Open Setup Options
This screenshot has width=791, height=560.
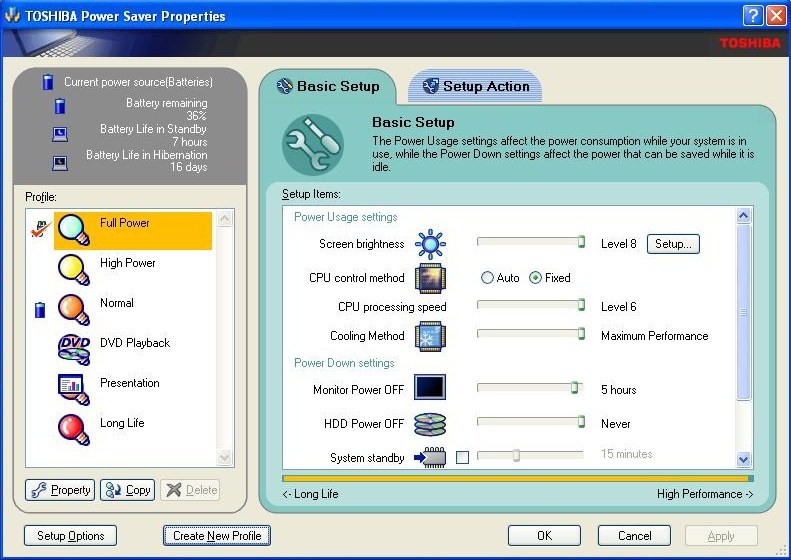click(x=71, y=536)
